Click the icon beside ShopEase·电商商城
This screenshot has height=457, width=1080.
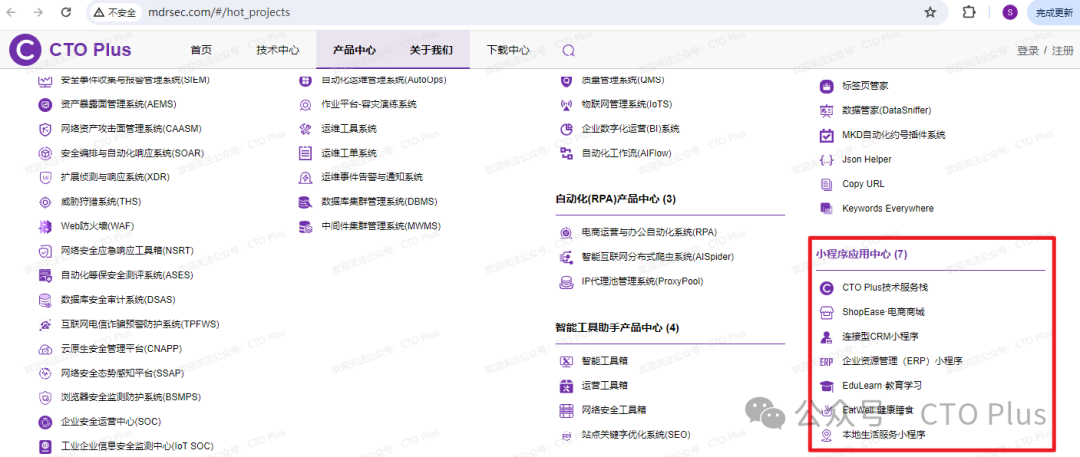(x=827, y=312)
